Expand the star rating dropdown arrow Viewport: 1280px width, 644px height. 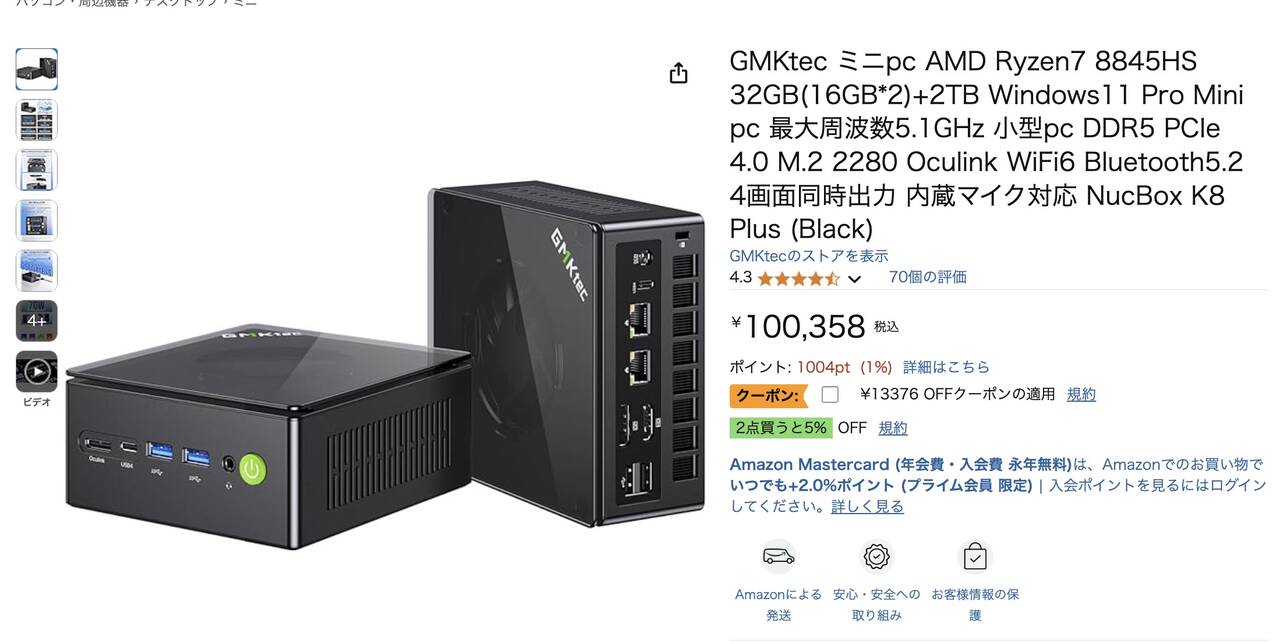tap(854, 279)
